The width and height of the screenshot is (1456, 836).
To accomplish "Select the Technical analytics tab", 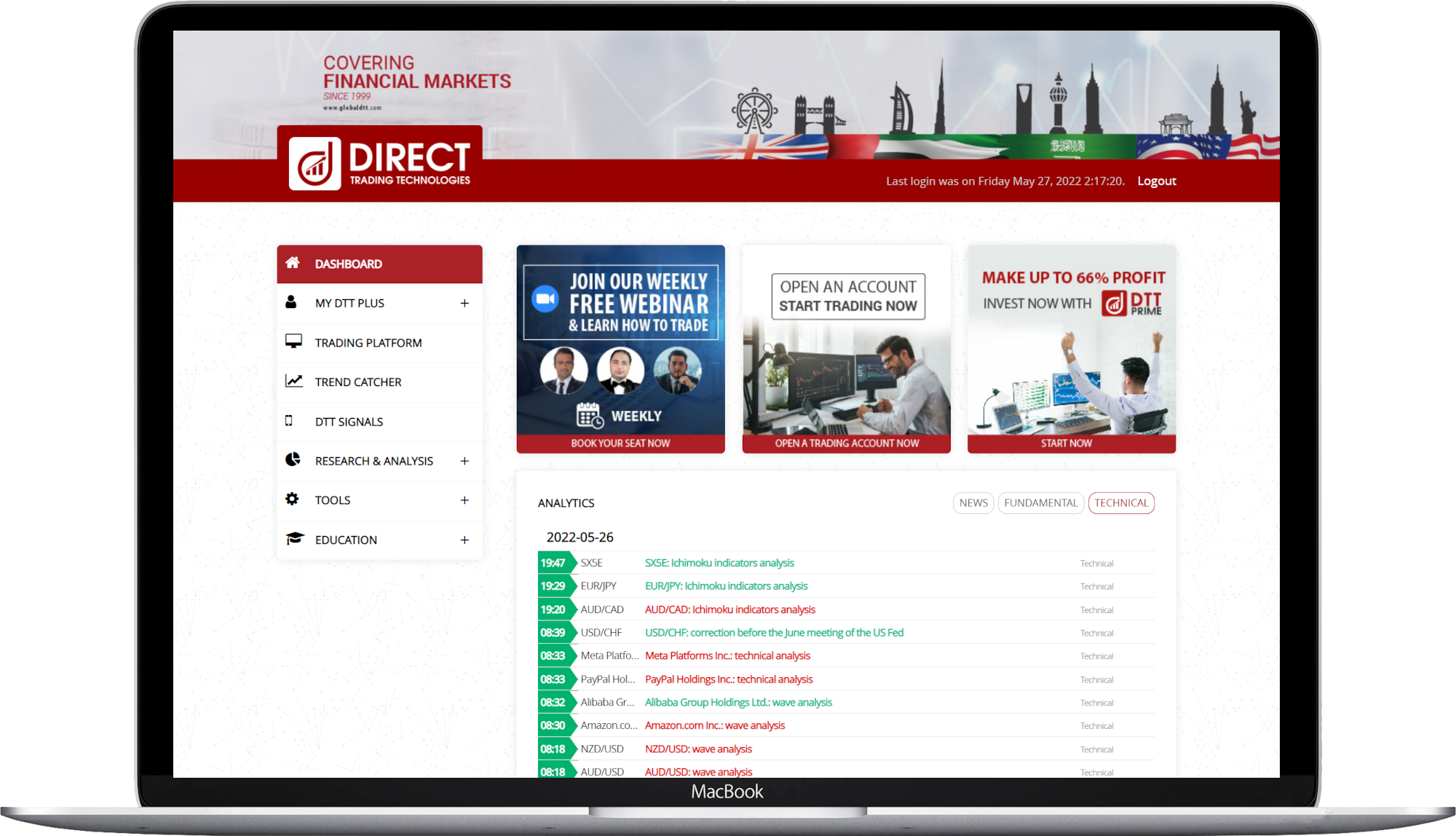I will point(1121,502).
